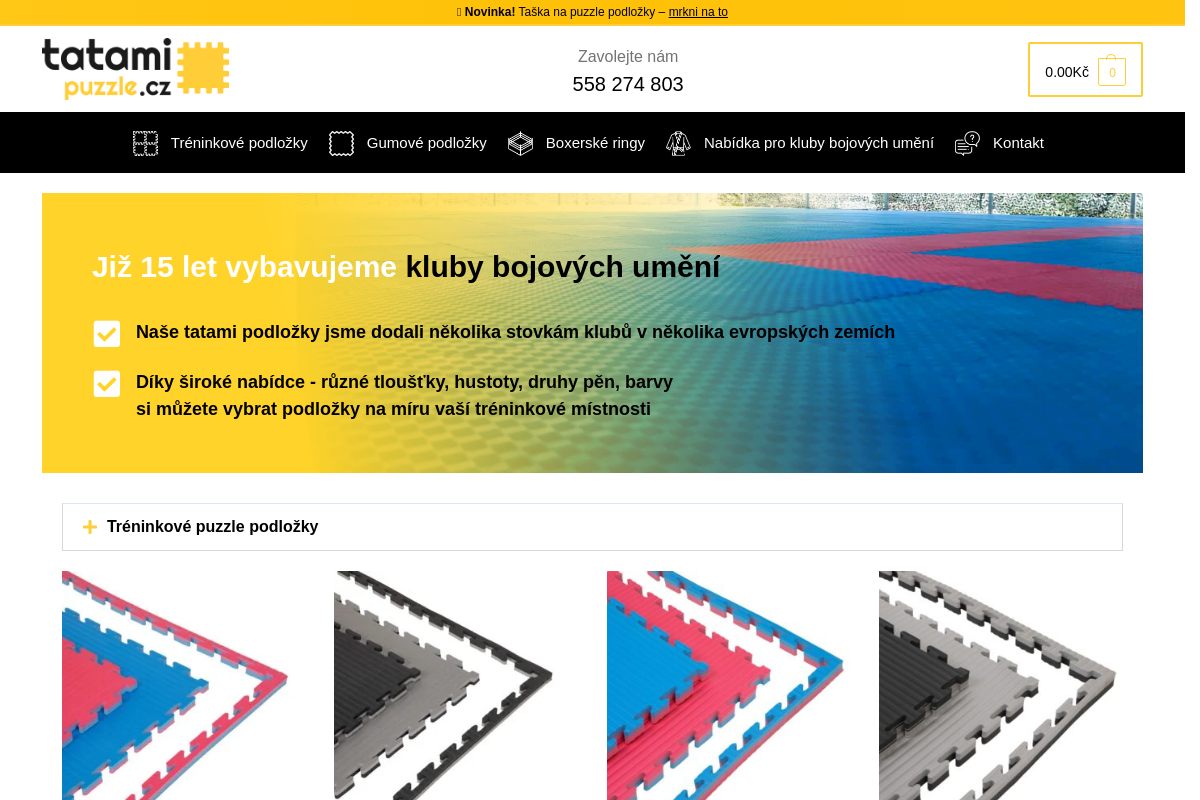Open the grey-black puzzle mat product image
1200x800 pixels.
tap(998, 685)
